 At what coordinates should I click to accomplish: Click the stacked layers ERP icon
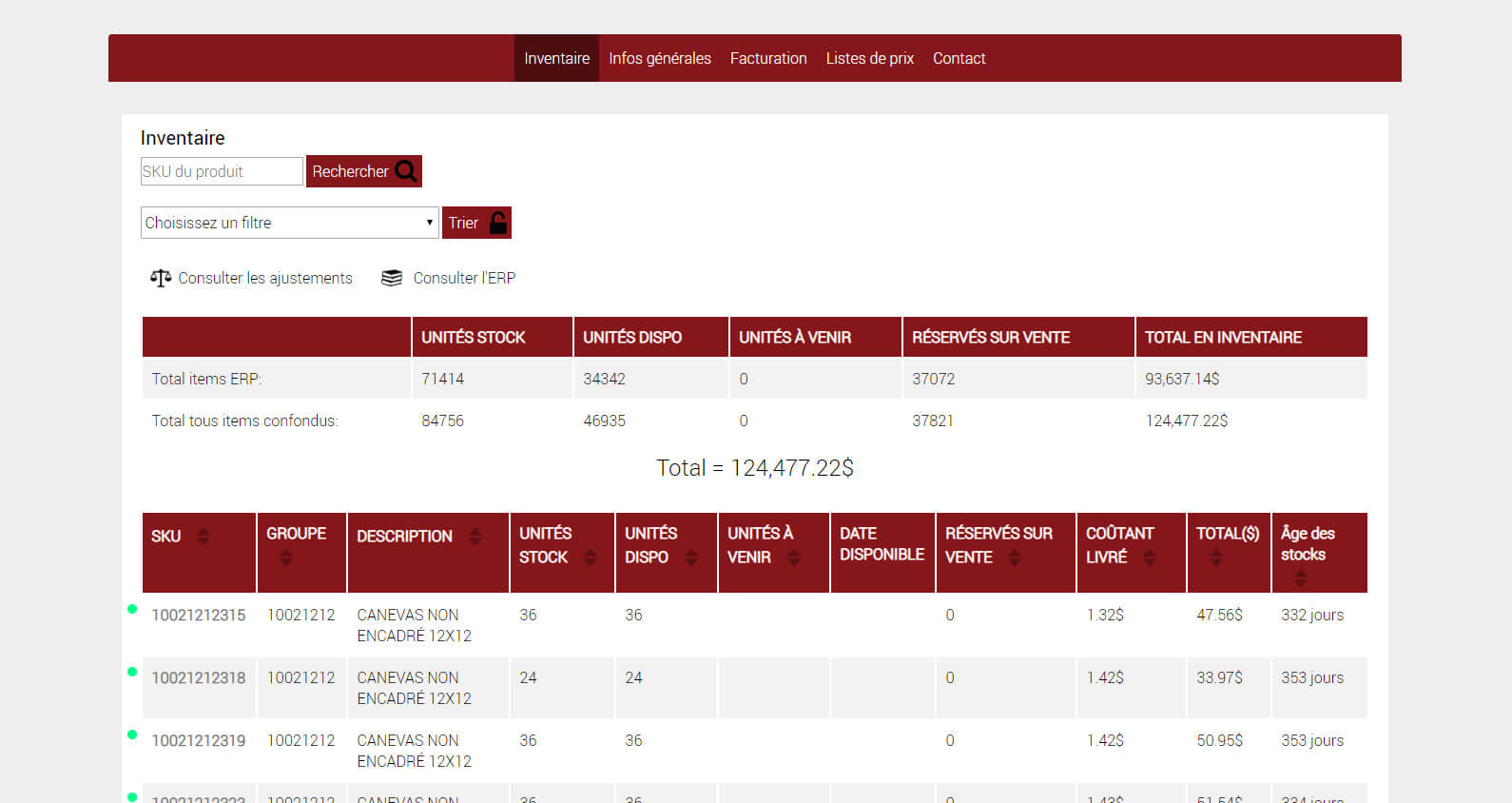tap(392, 278)
